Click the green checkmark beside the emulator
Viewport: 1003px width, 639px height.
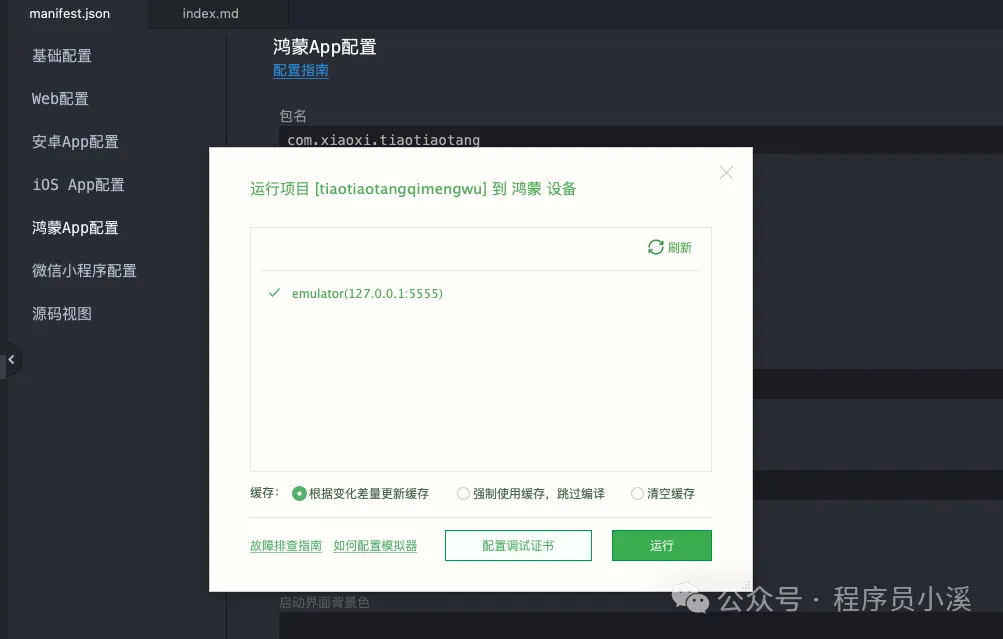pos(273,293)
